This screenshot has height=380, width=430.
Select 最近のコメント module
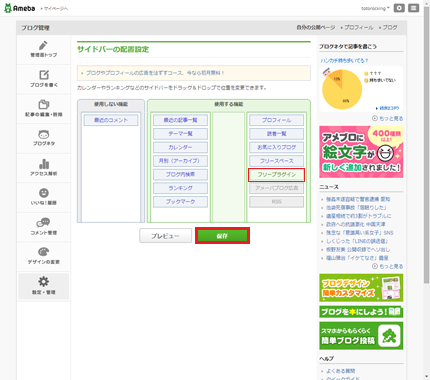pyautogui.click(x=111, y=120)
